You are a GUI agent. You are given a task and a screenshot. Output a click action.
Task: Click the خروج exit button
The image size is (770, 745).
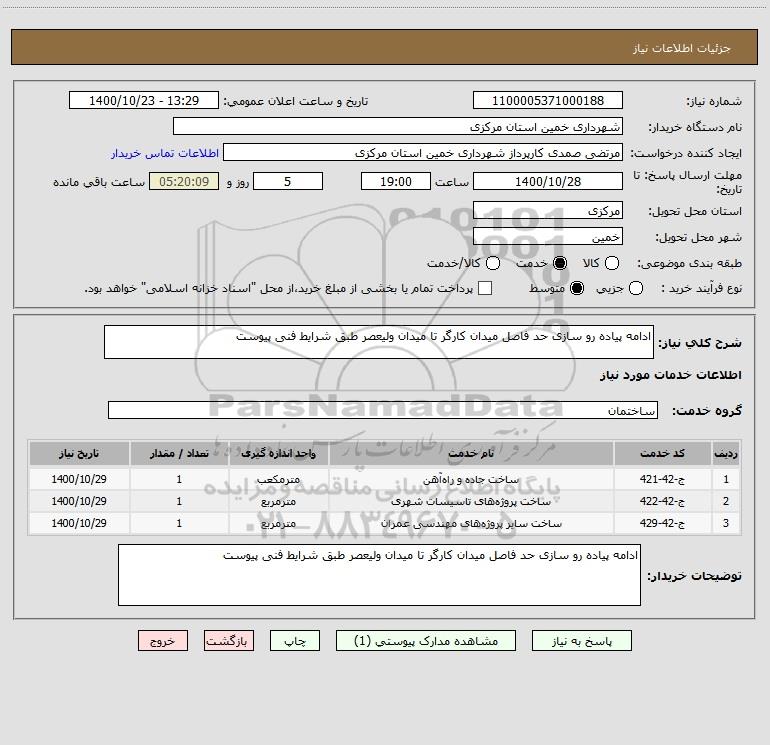[163, 641]
